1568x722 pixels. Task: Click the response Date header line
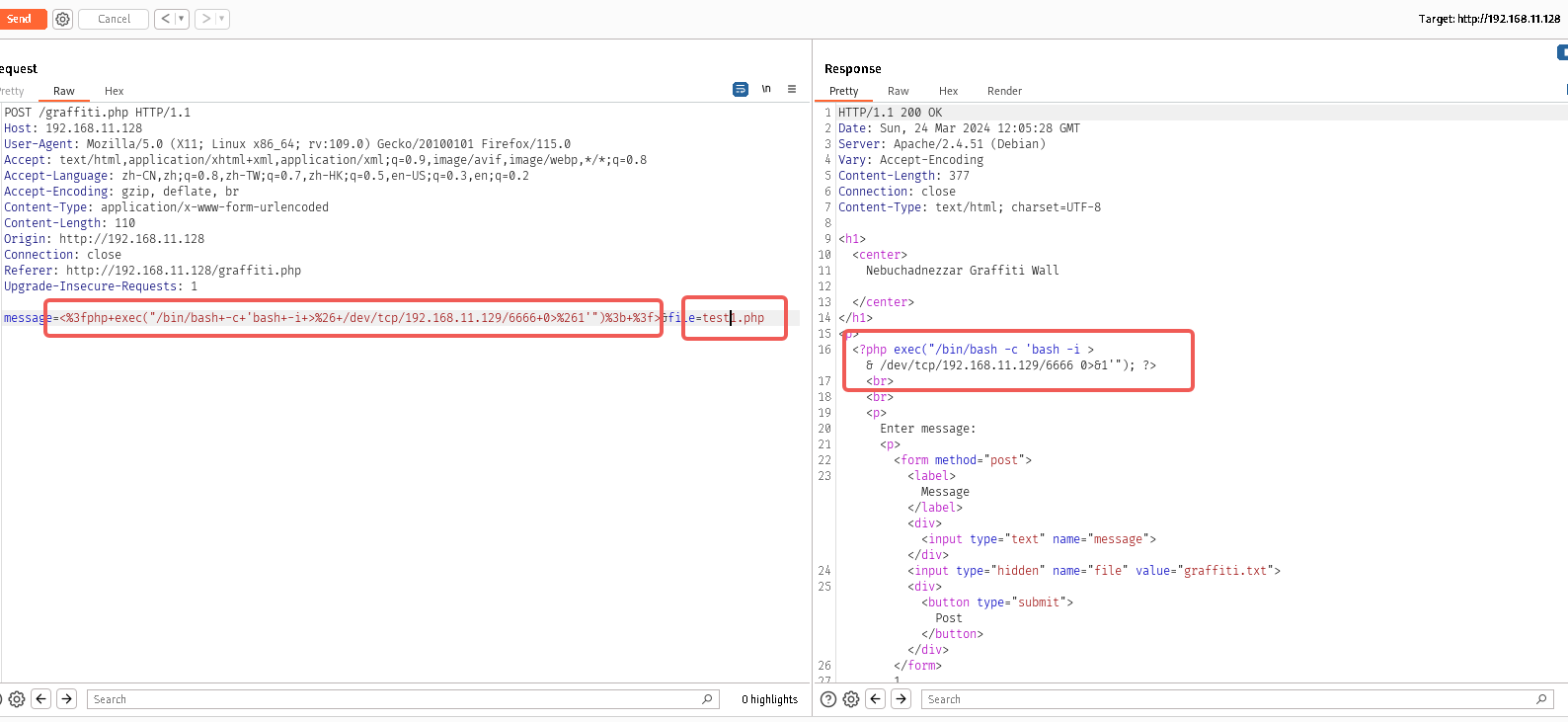coord(959,128)
